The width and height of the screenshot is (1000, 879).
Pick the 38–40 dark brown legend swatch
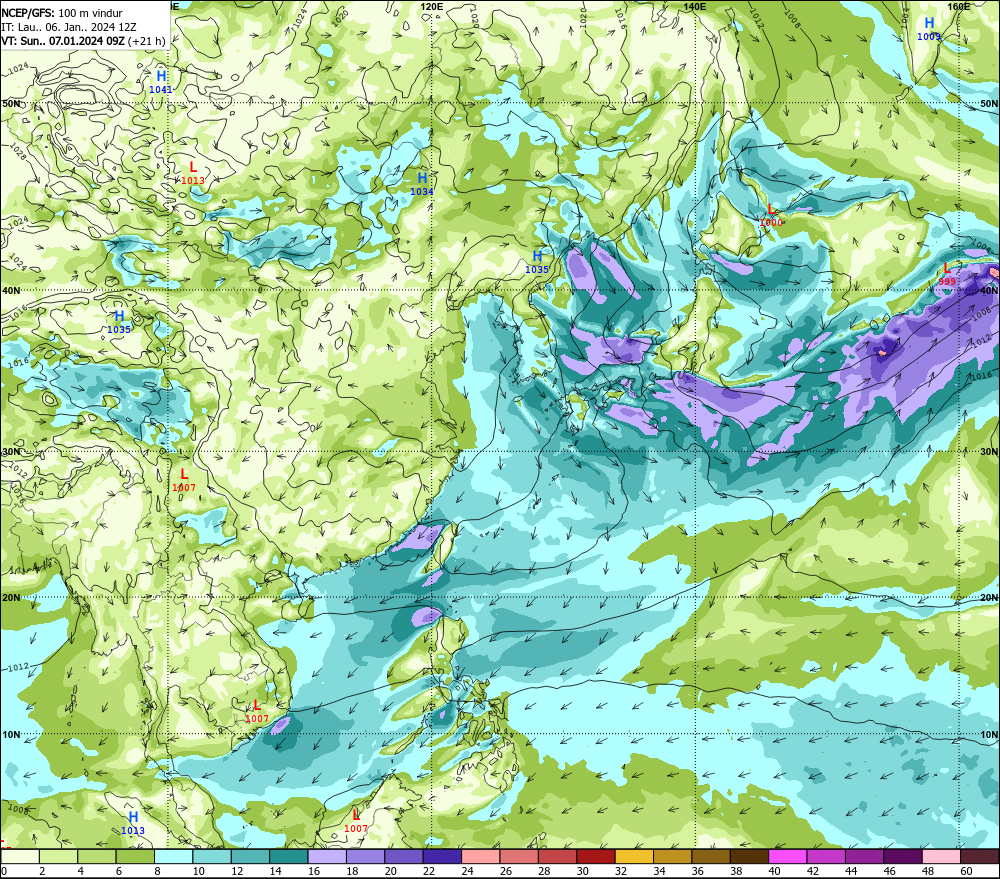pos(749,856)
